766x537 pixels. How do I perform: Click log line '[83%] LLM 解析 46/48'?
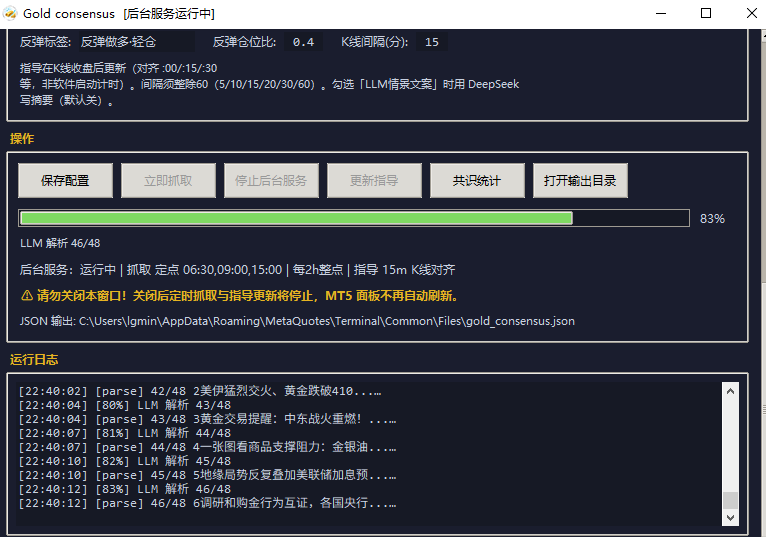tap(125, 489)
